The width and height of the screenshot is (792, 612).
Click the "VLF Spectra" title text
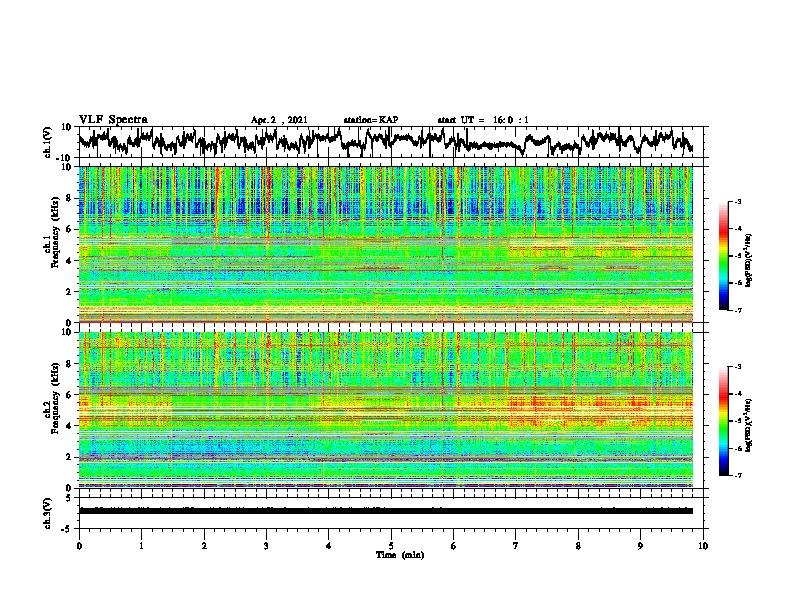tap(113, 120)
